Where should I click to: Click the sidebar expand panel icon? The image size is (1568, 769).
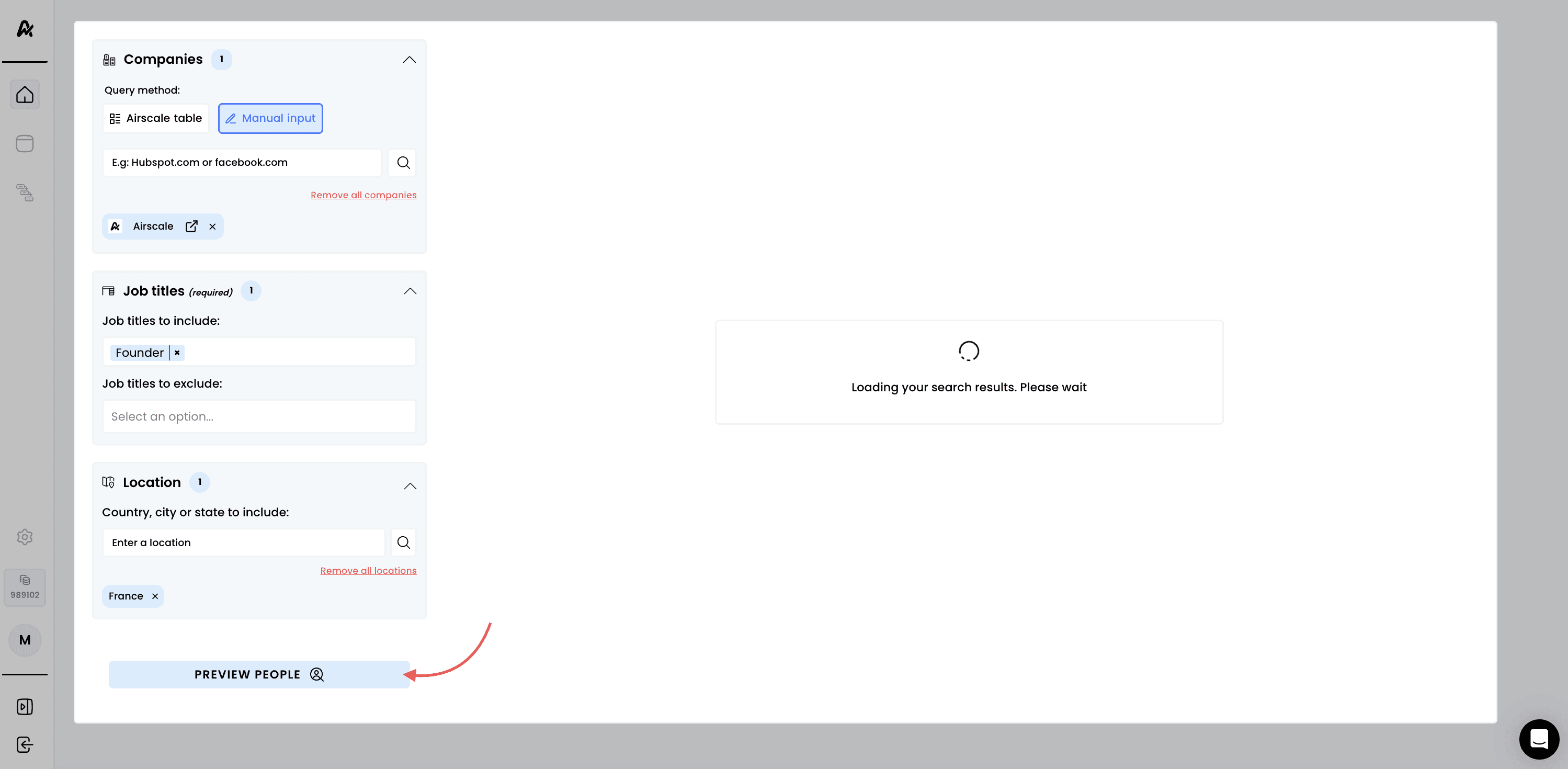click(x=25, y=706)
